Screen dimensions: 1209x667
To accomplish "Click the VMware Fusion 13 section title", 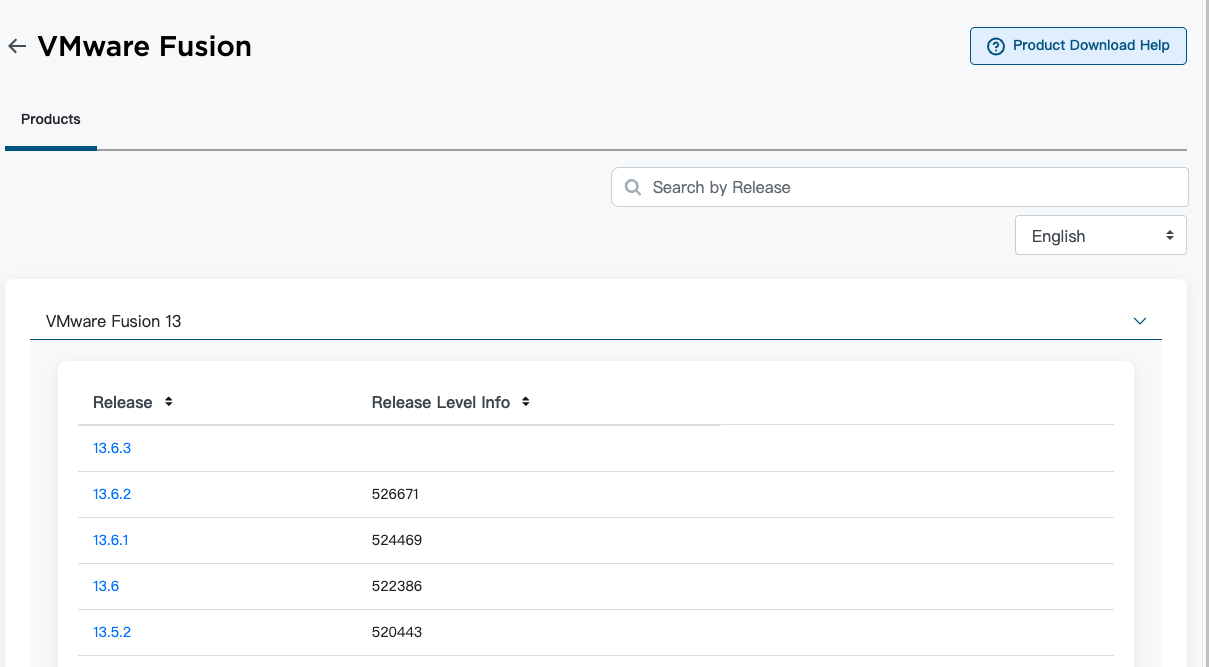I will [114, 321].
